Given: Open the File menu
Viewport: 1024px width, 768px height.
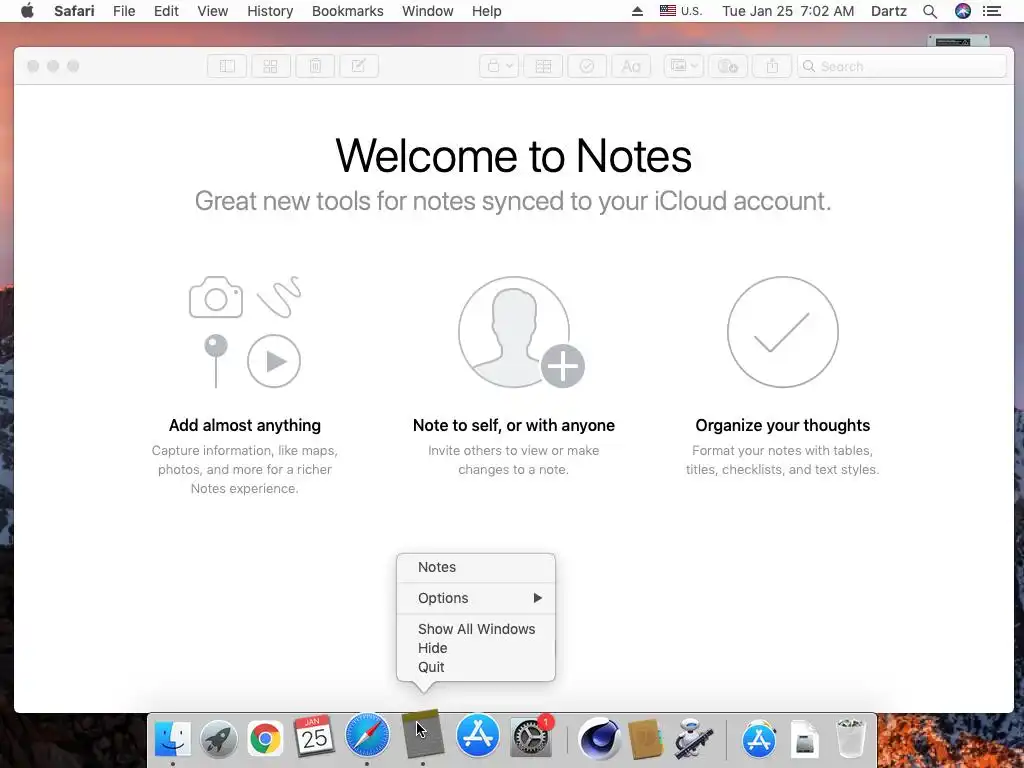Looking at the screenshot, I should (124, 11).
